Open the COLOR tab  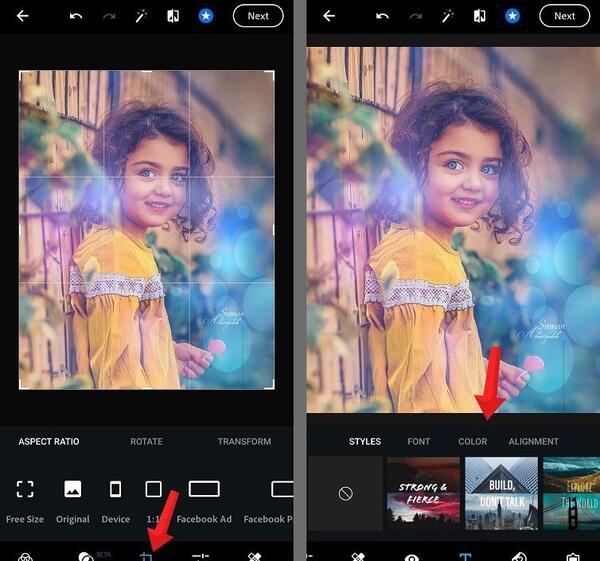point(473,442)
